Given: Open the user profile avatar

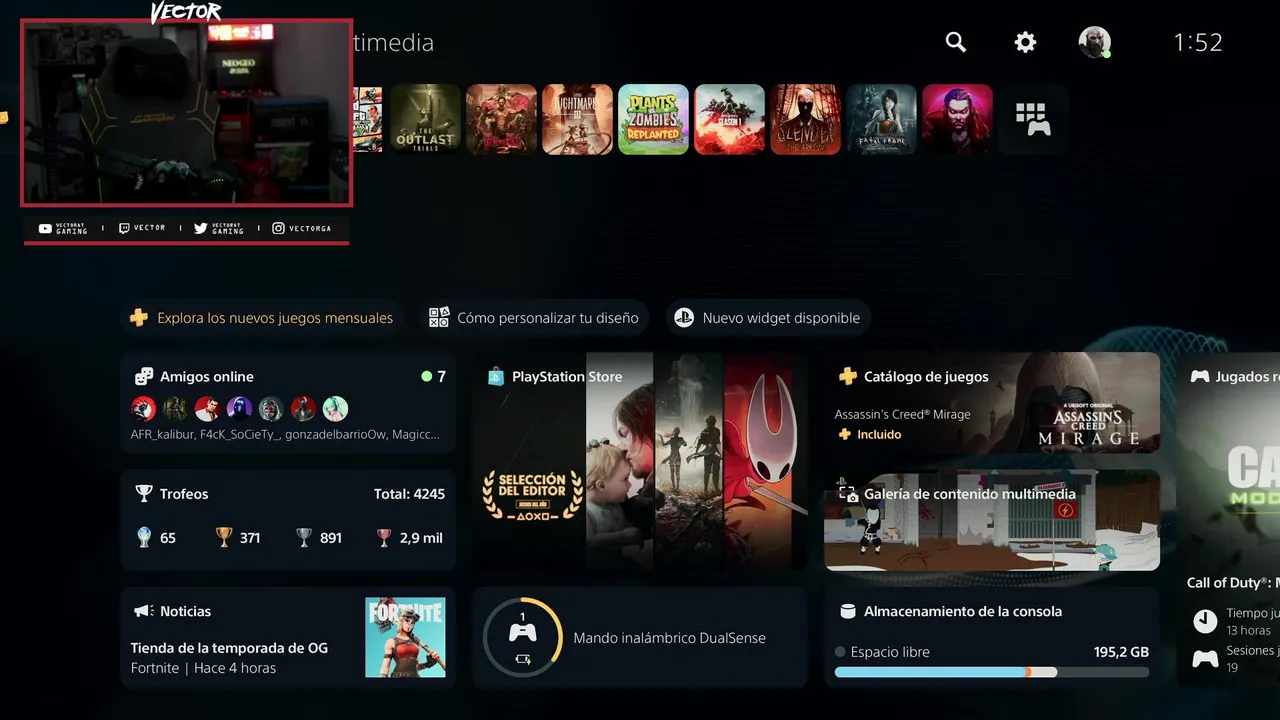Looking at the screenshot, I should point(1094,42).
